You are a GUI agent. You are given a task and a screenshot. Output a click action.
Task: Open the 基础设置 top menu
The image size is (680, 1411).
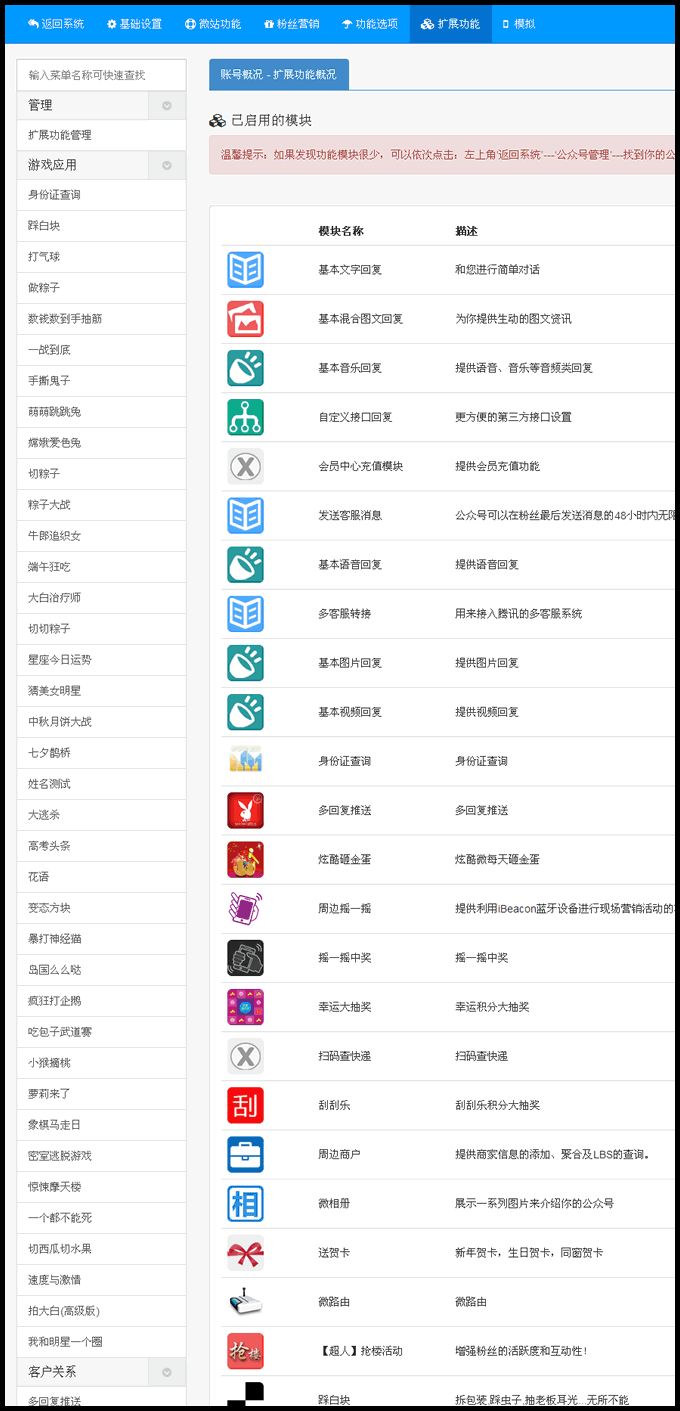tap(134, 24)
